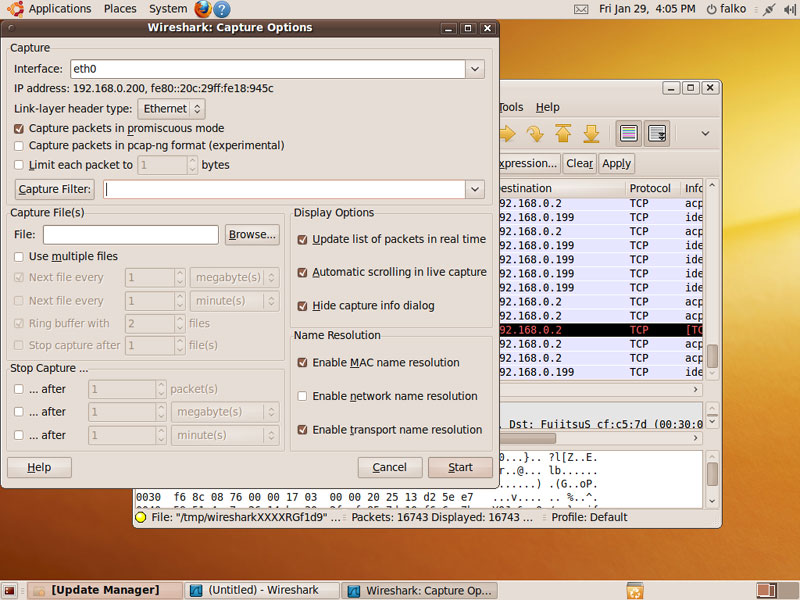The image size is (800, 600).
Task: Click the Browse... button for file
Action: point(252,235)
